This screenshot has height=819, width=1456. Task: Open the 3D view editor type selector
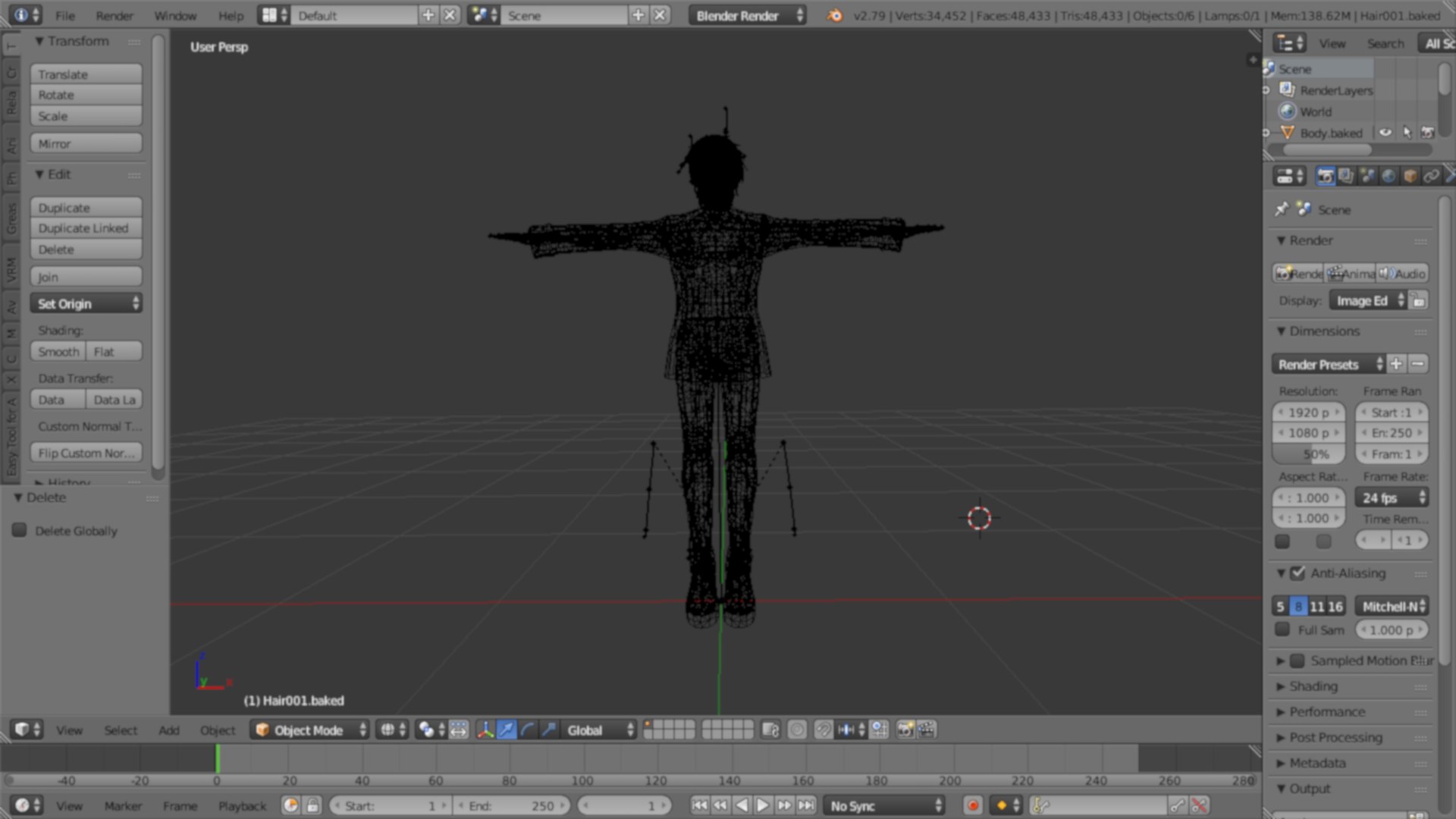pos(27,730)
